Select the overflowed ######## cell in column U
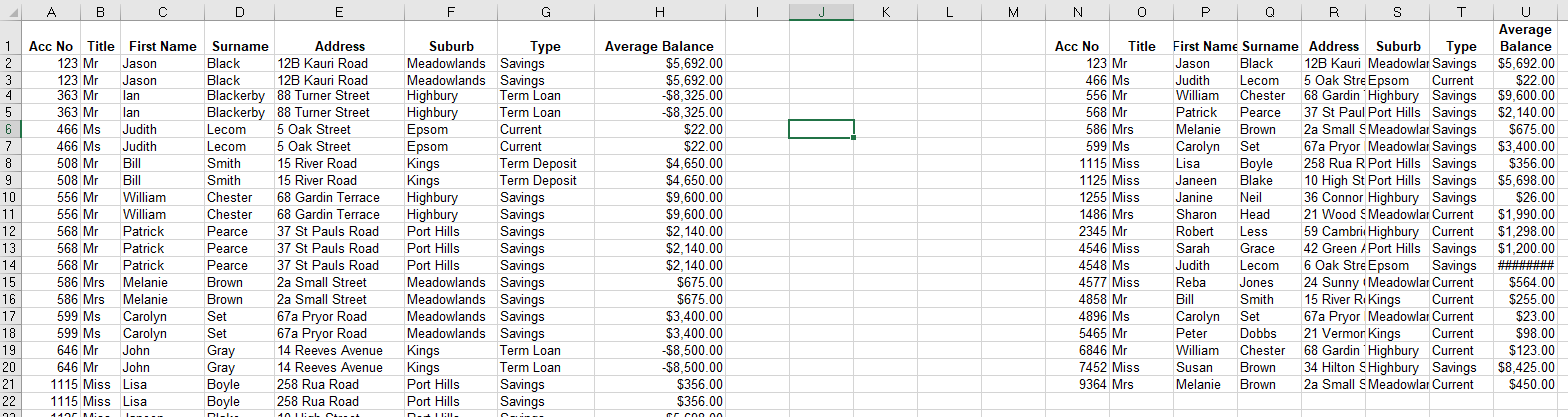The image size is (1568, 417). (x=1525, y=265)
